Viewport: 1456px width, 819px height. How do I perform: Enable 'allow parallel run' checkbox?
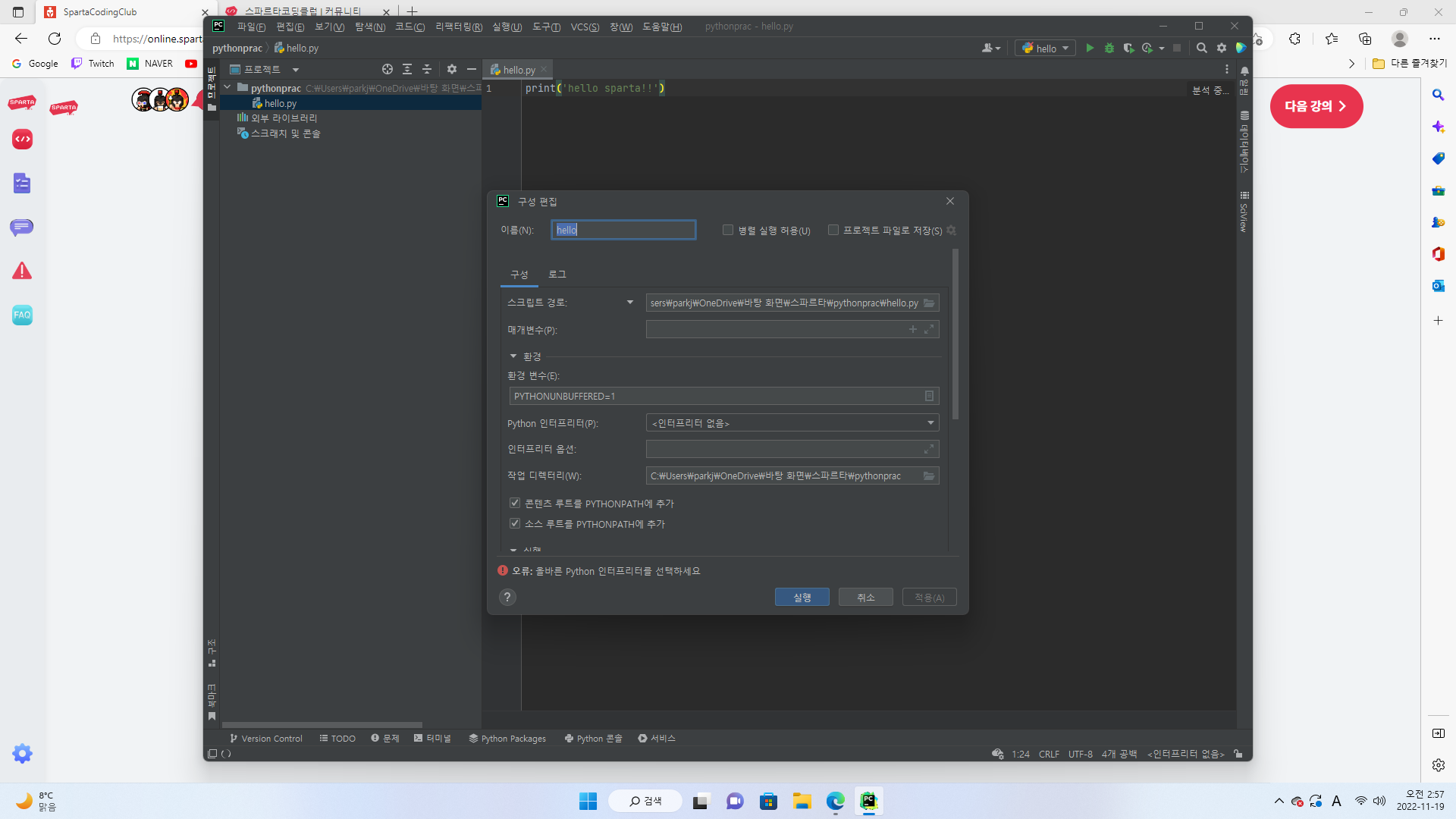click(728, 230)
